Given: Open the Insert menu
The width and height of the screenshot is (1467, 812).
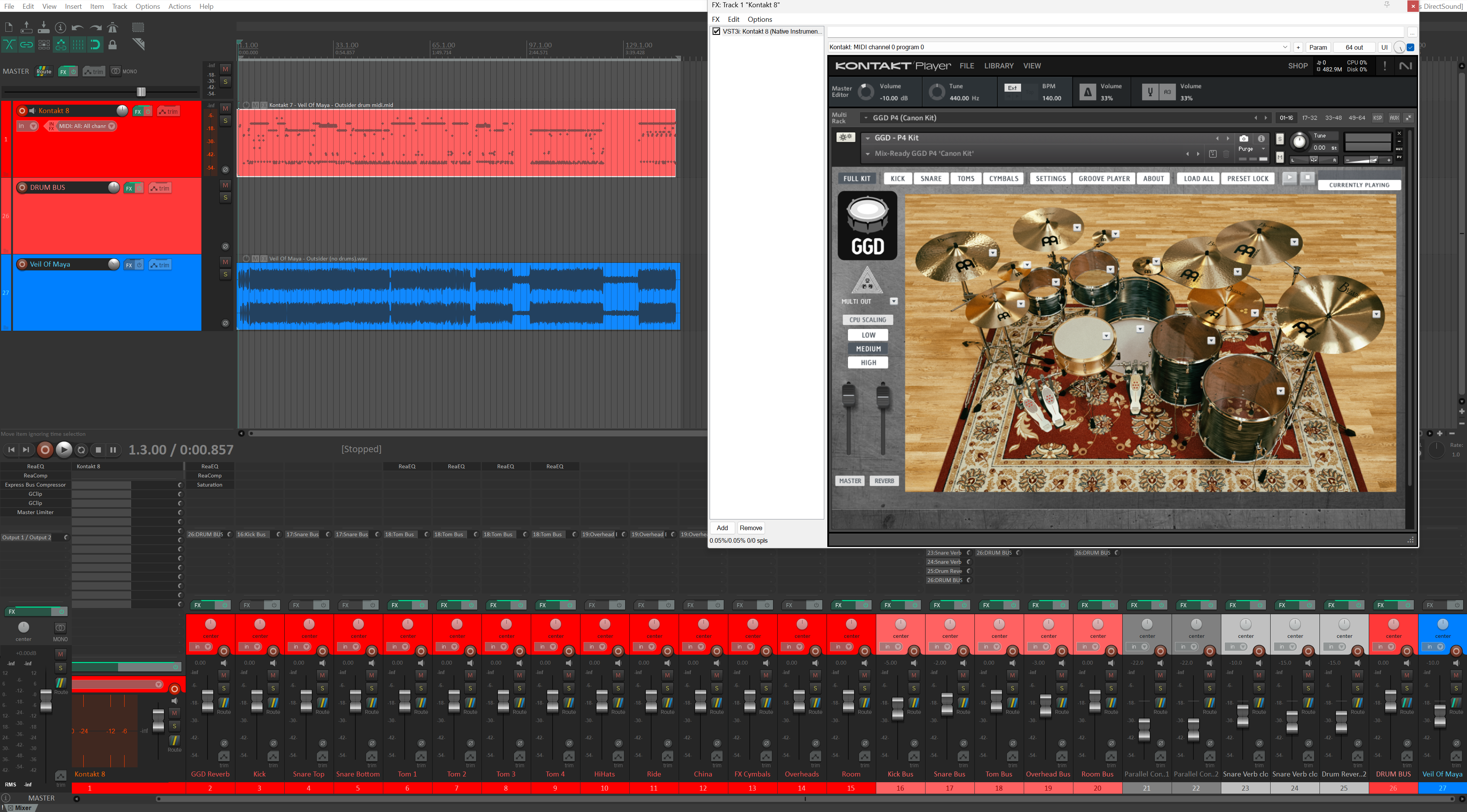Looking at the screenshot, I should click(73, 6).
